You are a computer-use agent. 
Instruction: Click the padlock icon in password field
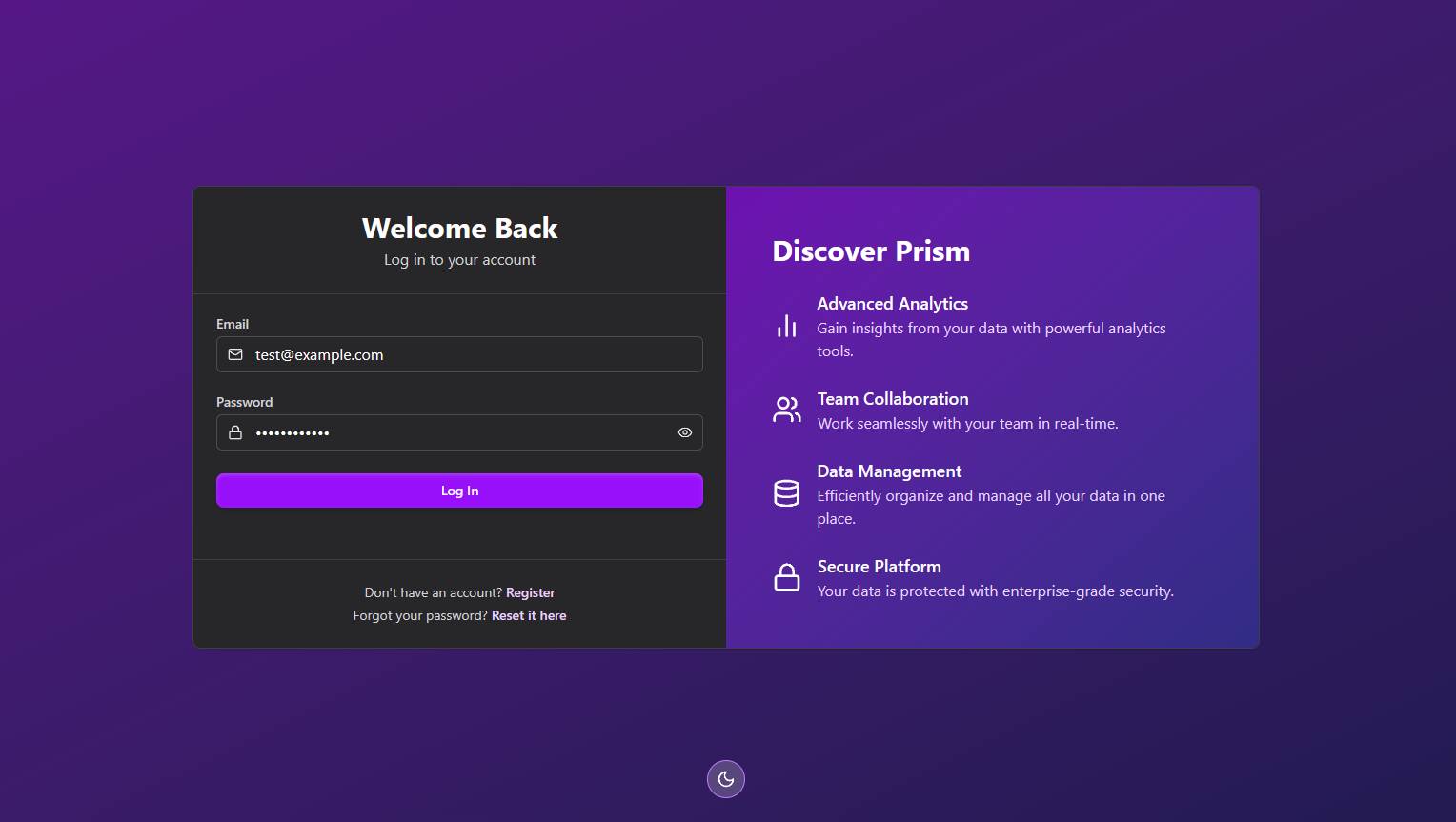click(235, 432)
